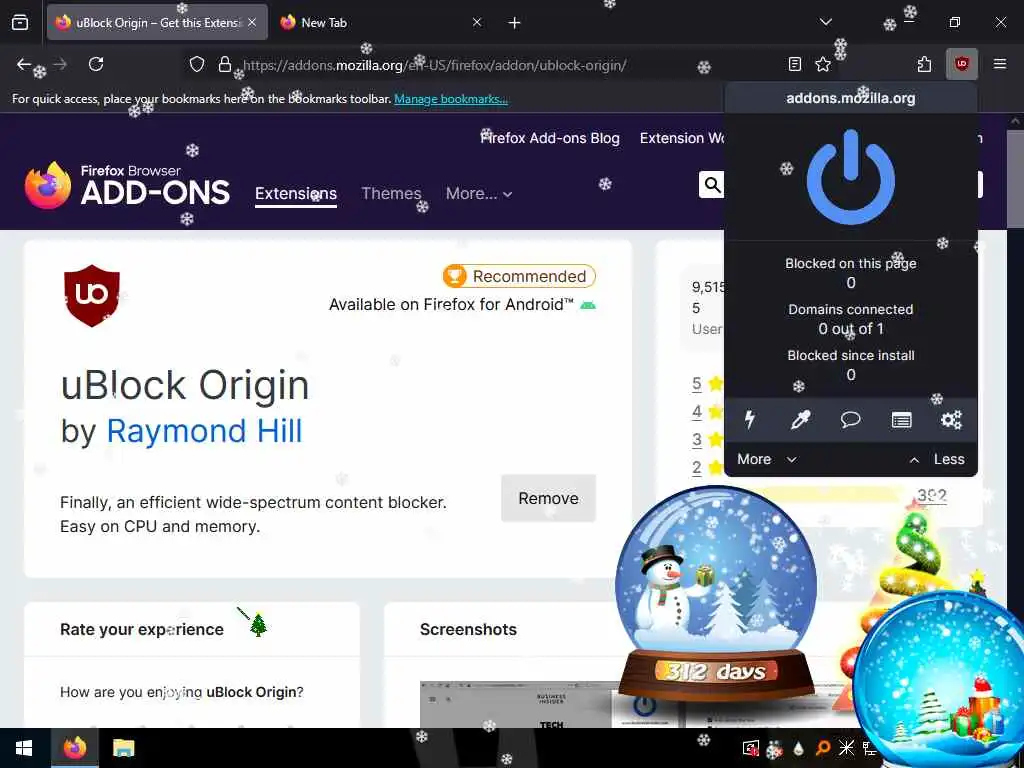1024x768 pixels.
Task: Toggle uBlock Origin power button for this site
Action: (x=850, y=177)
